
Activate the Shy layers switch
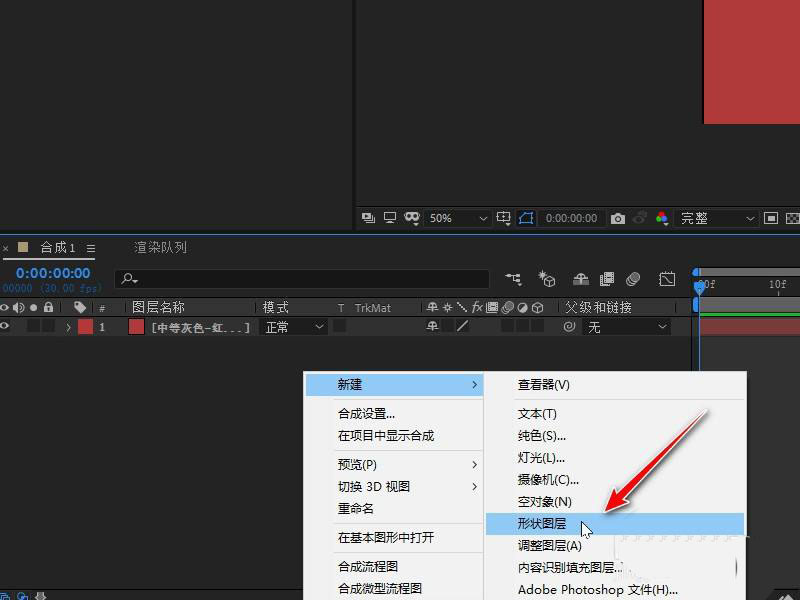tap(580, 282)
